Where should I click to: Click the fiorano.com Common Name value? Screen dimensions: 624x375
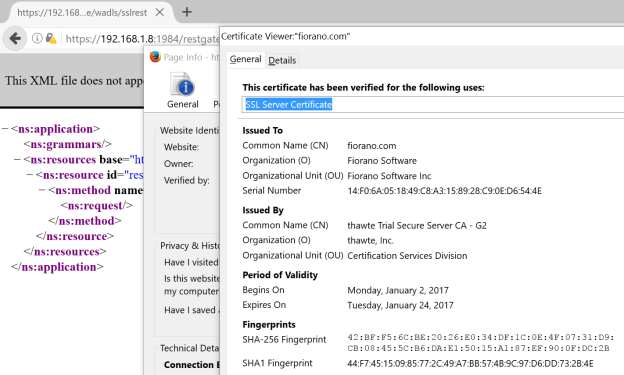click(x=372, y=146)
